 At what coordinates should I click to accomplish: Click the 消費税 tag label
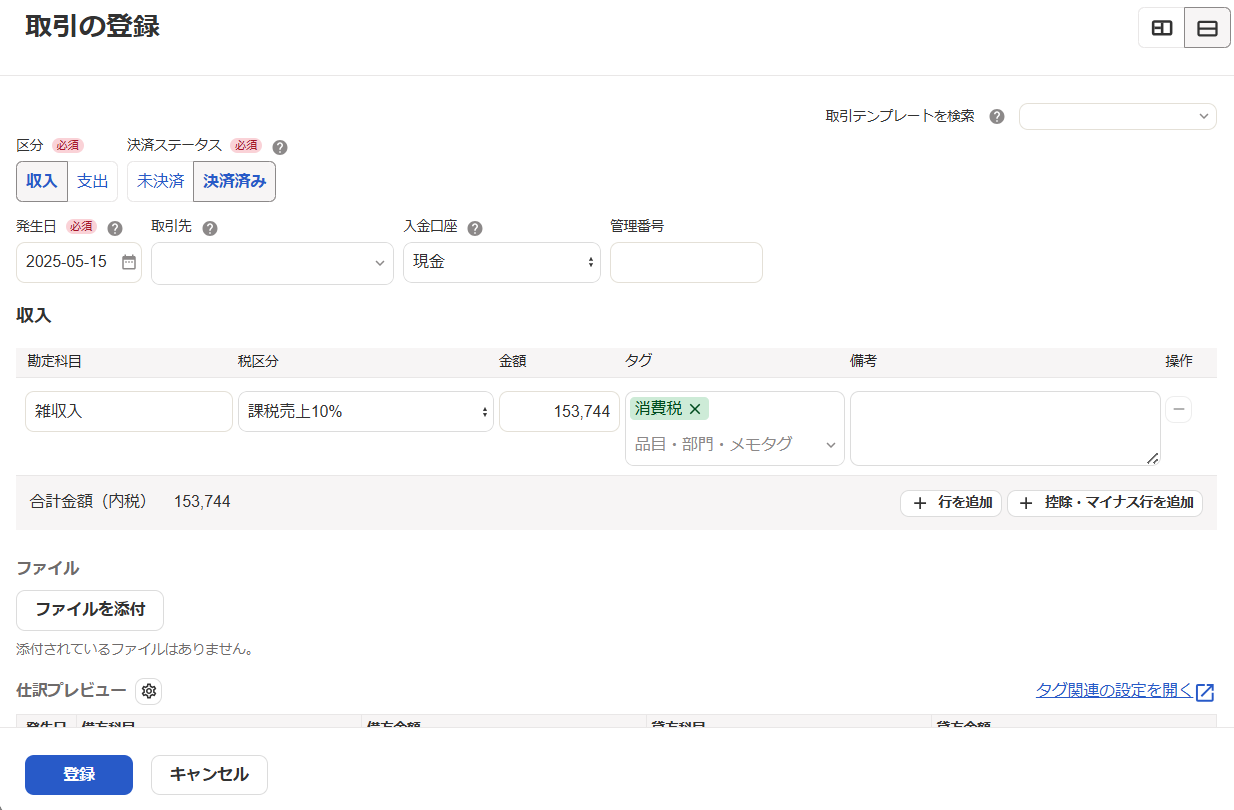tap(659, 408)
